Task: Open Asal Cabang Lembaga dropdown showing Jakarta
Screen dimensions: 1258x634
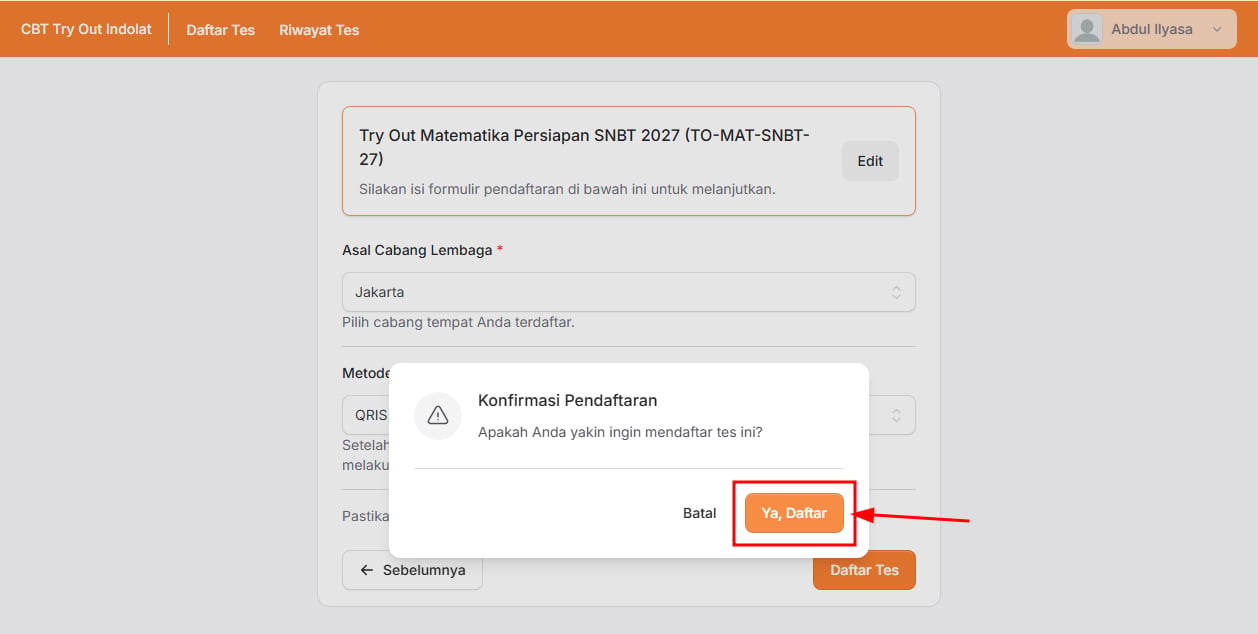Action: coord(629,292)
